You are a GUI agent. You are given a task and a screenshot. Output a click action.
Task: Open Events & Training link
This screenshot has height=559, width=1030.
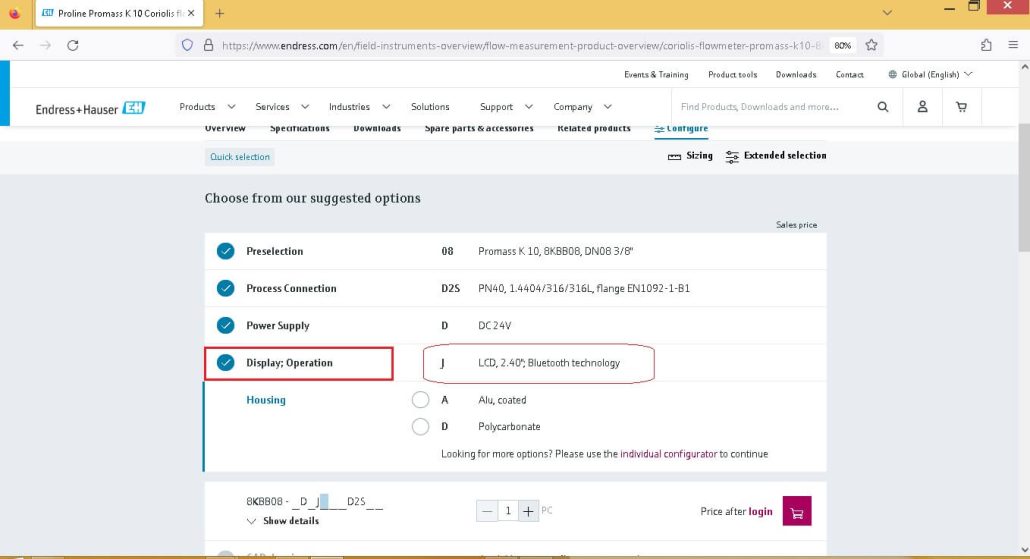coord(656,74)
